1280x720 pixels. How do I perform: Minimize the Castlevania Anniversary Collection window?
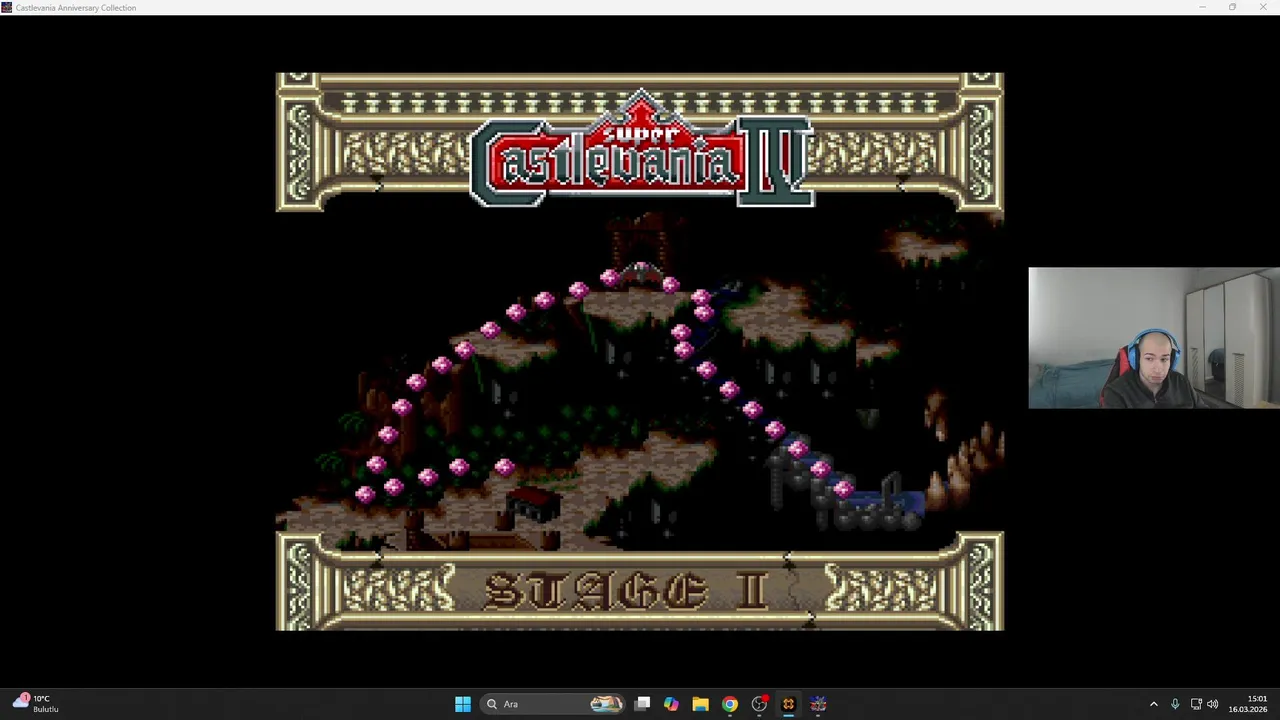(x=1202, y=7)
